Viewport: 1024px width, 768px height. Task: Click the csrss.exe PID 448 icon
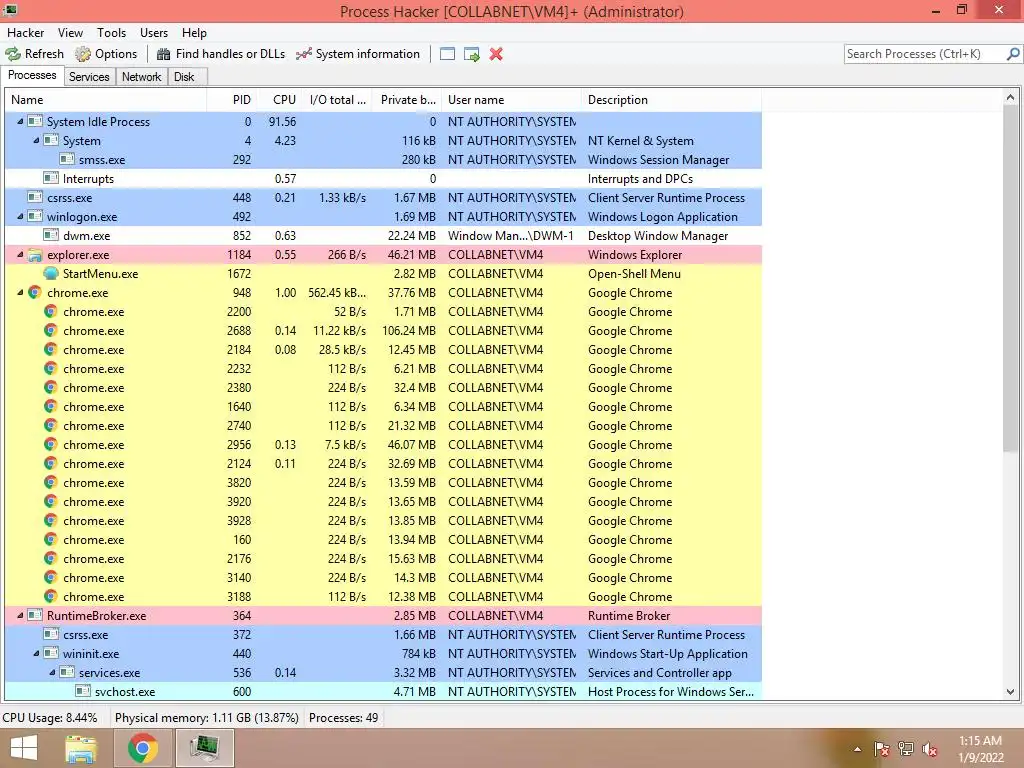click(35, 197)
